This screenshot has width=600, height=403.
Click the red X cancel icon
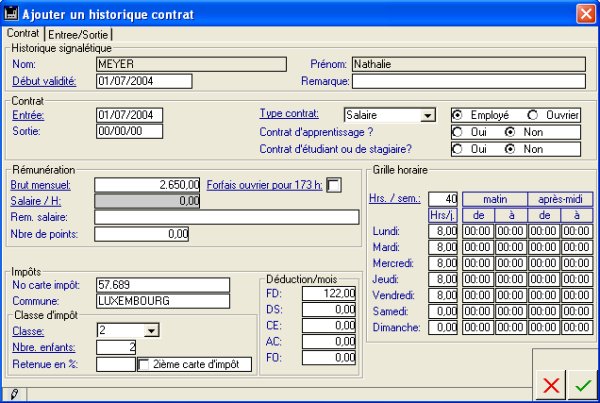point(551,385)
